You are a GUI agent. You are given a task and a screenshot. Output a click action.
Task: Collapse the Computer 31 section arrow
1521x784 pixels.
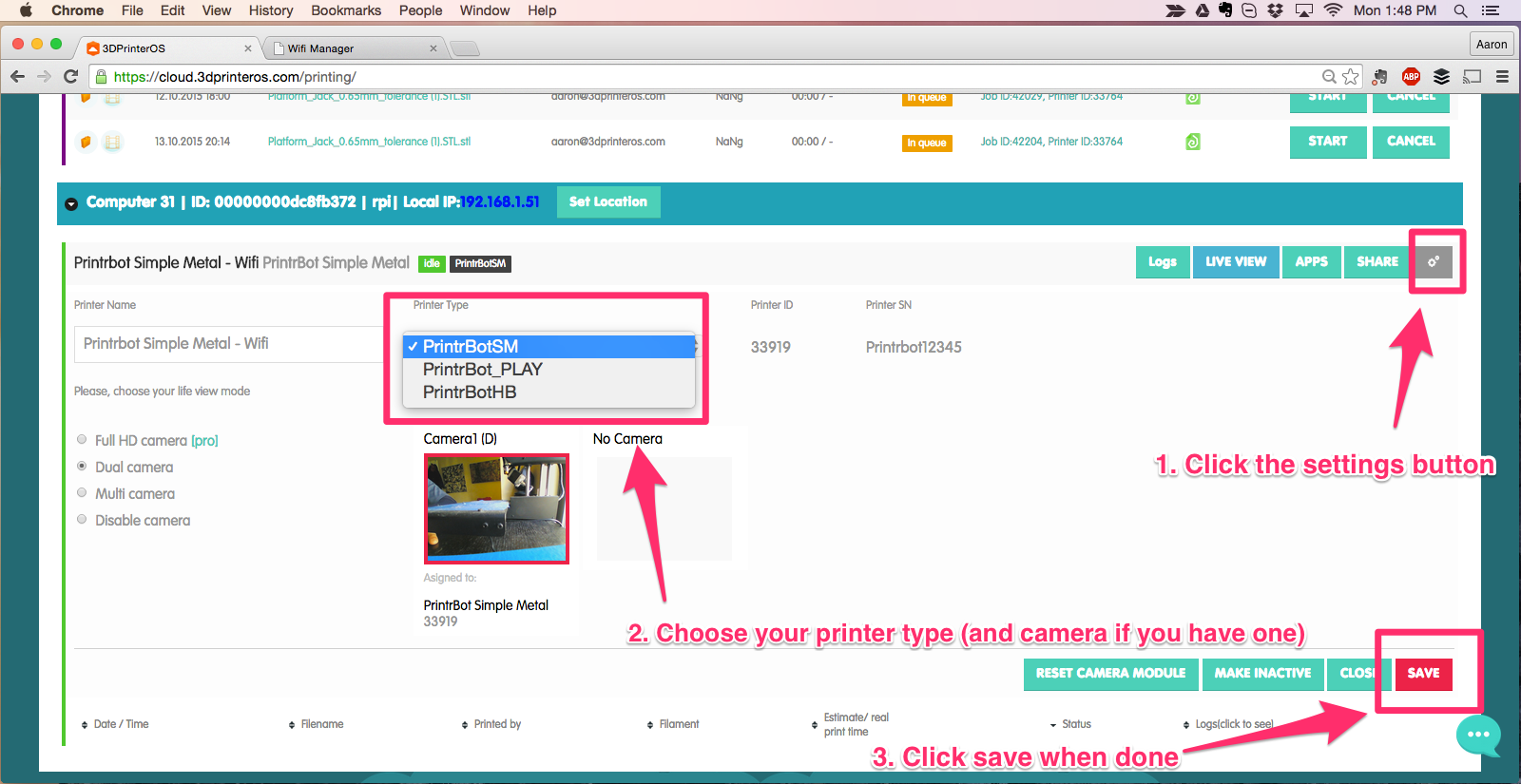71,203
